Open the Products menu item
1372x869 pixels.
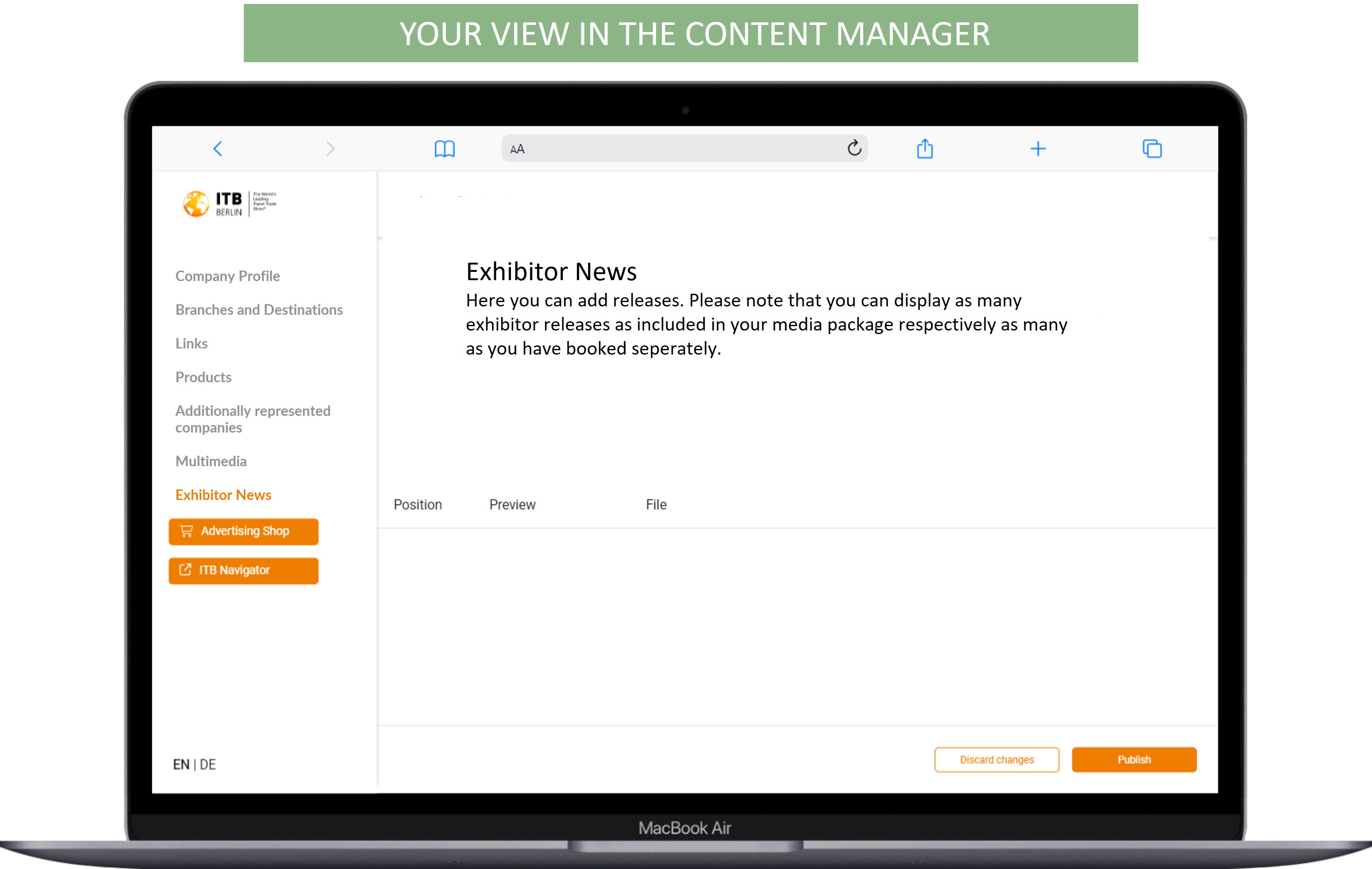coord(204,376)
